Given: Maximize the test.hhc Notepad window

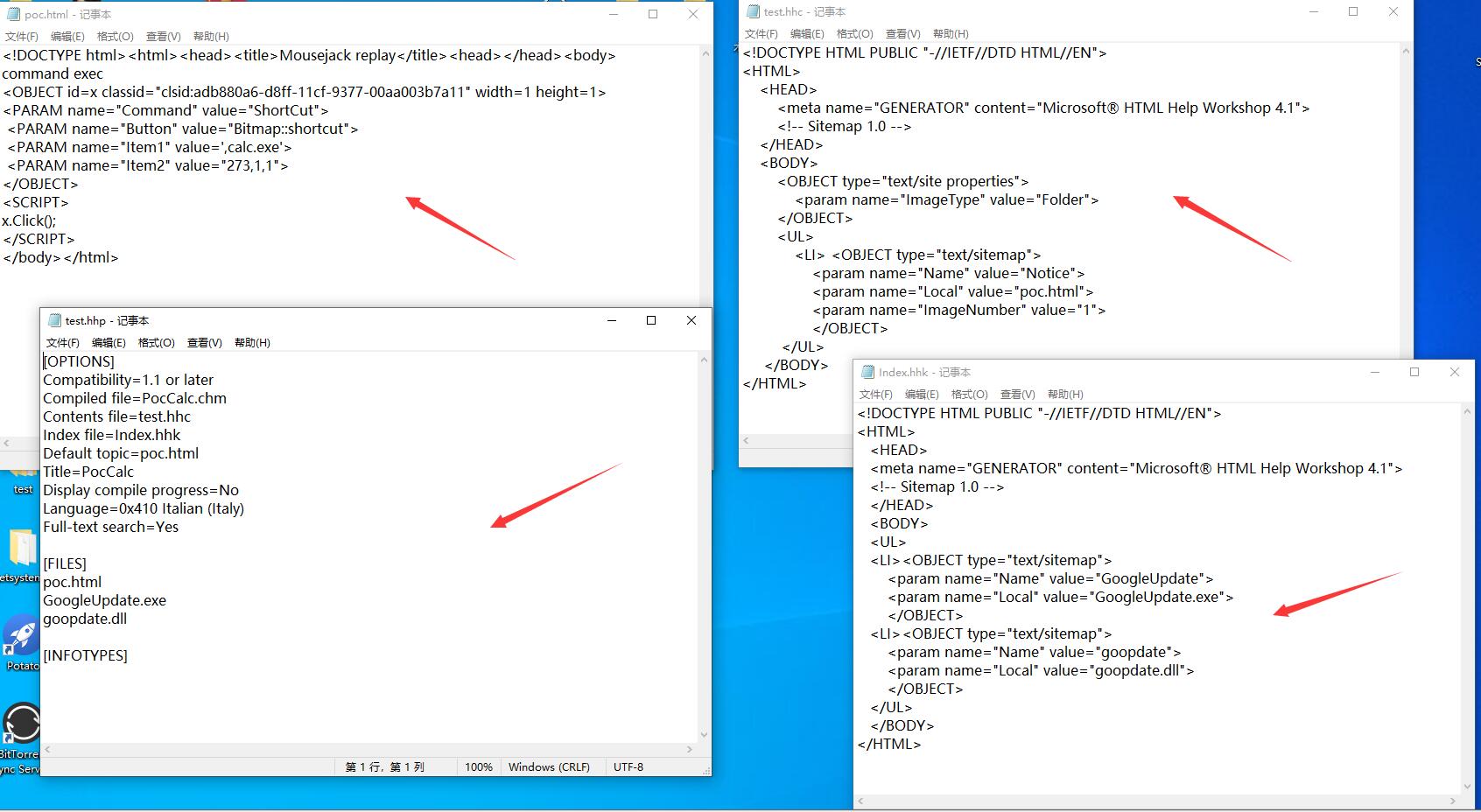Looking at the screenshot, I should [x=1353, y=11].
